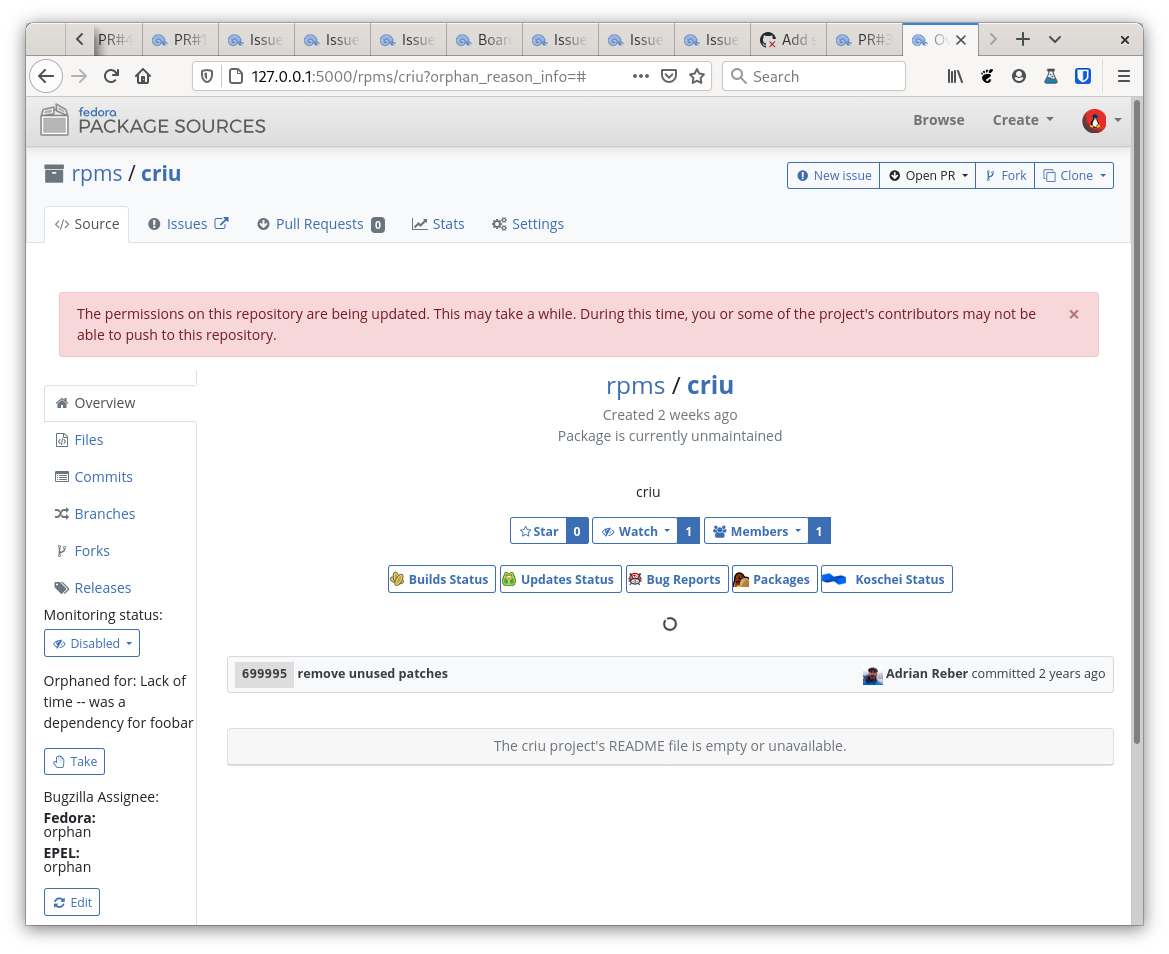Open Updates Status link
1169x954 pixels.
click(x=561, y=579)
